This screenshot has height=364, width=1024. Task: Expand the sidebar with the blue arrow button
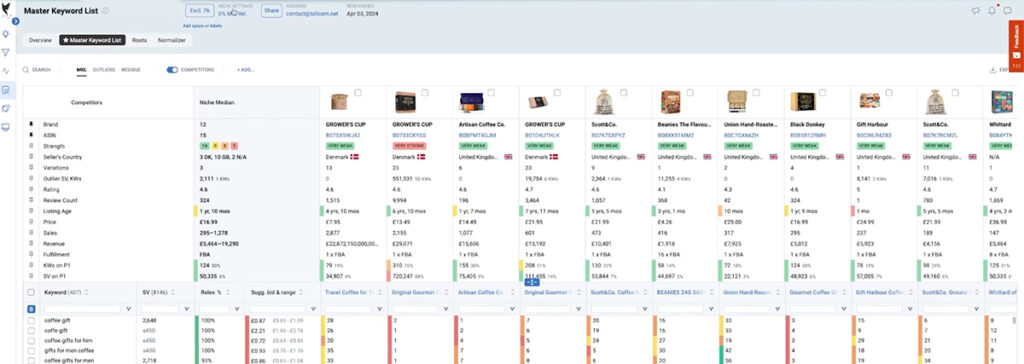click(x=16, y=21)
